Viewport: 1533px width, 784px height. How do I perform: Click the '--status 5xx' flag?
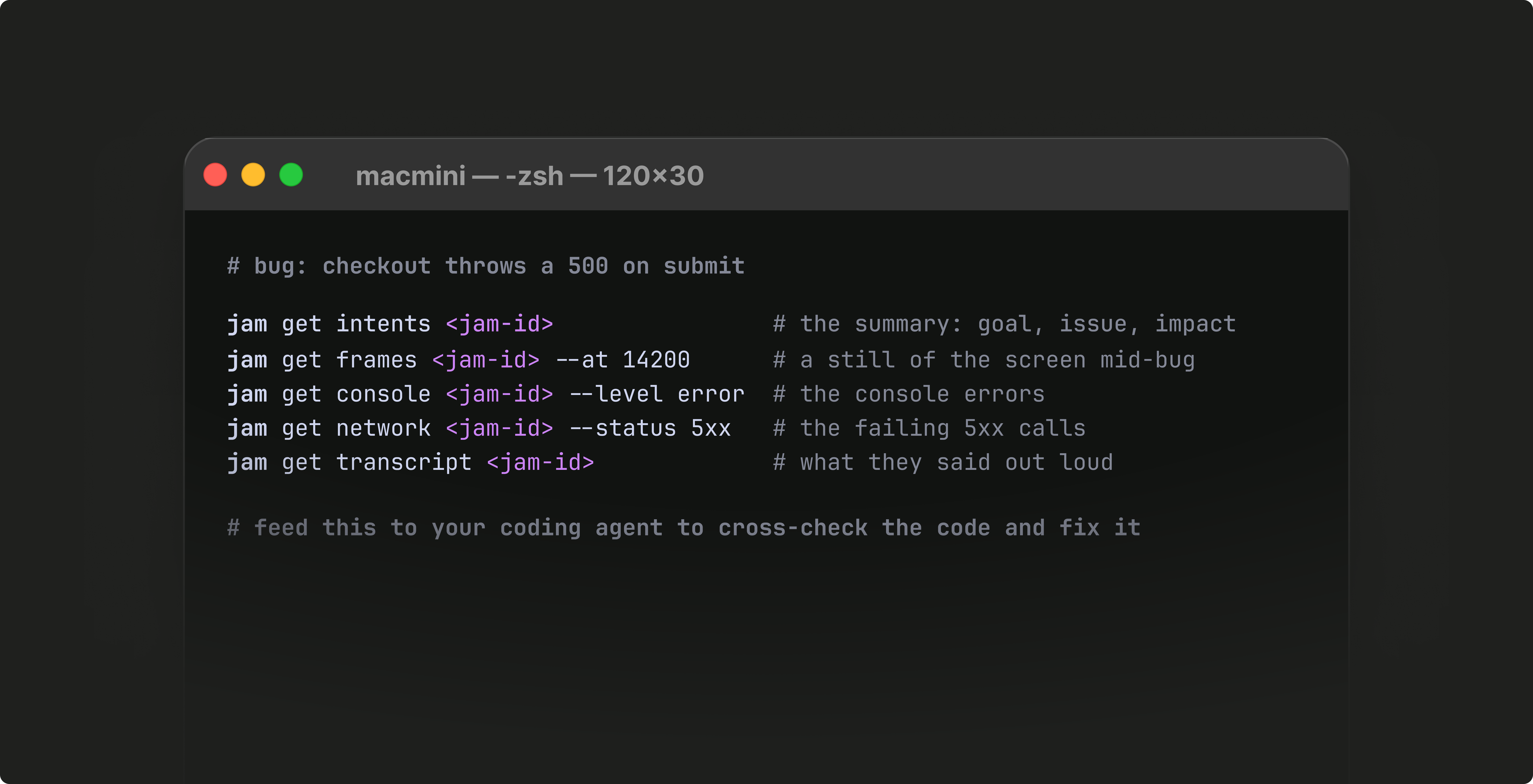click(x=650, y=428)
